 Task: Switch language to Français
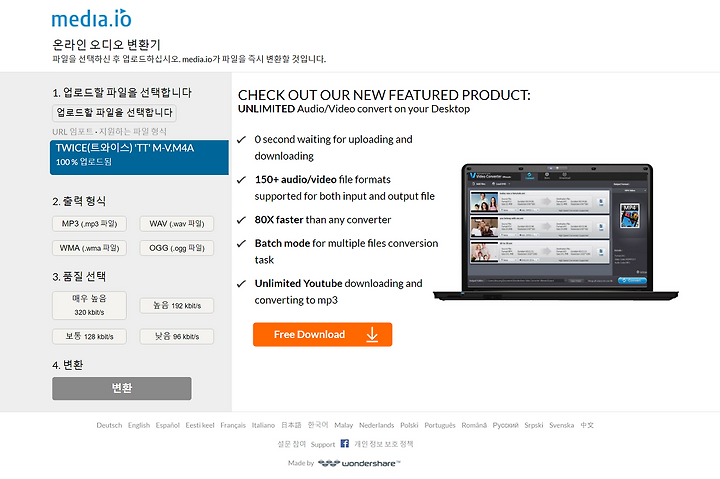coord(233,425)
